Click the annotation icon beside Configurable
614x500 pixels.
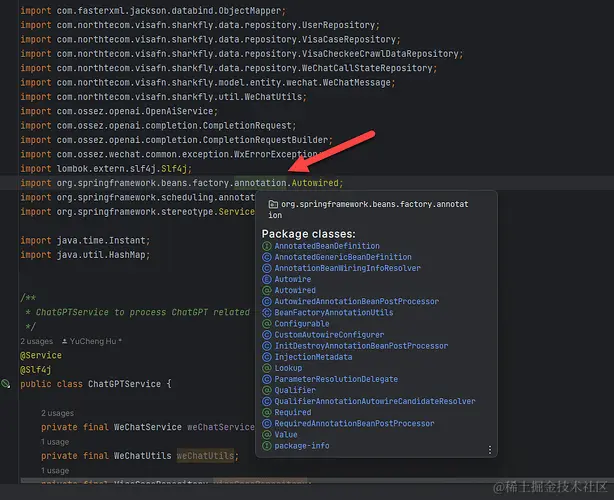pyautogui.click(x=267, y=323)
